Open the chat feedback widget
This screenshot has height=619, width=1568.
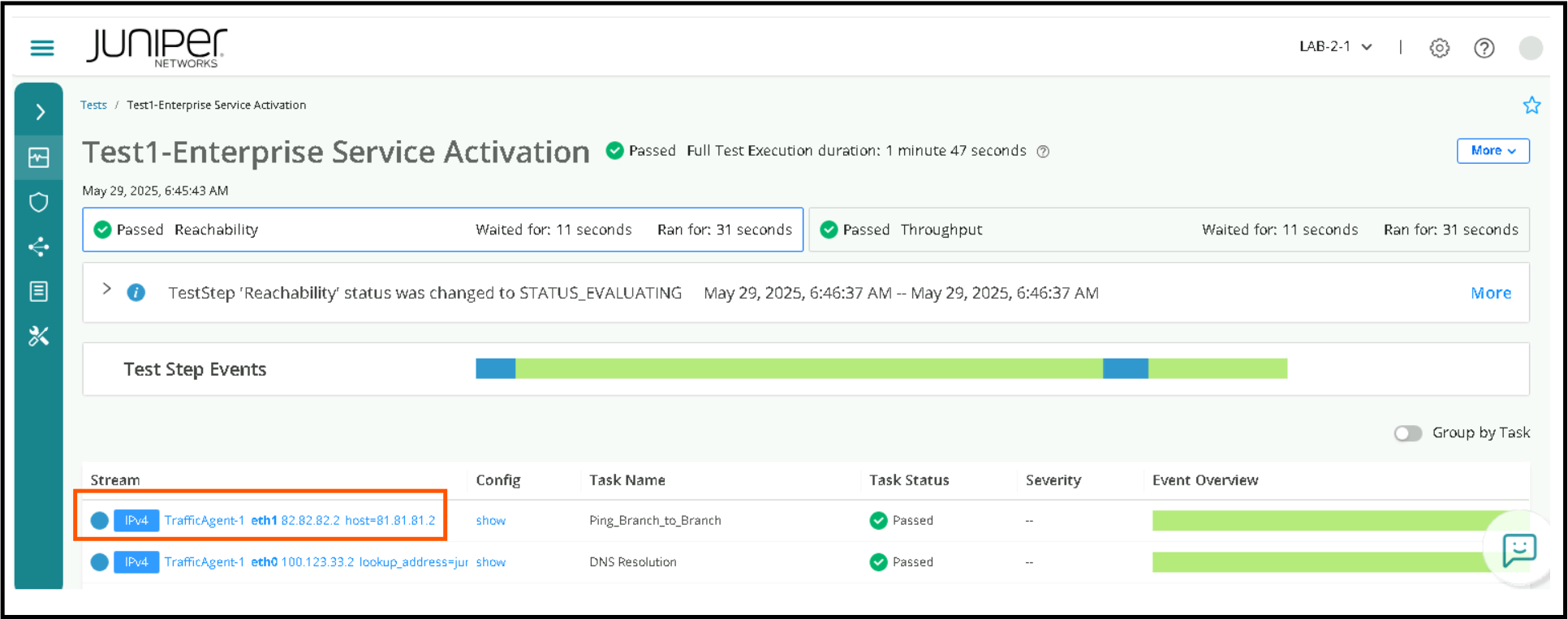click(x=1518, y=549)
